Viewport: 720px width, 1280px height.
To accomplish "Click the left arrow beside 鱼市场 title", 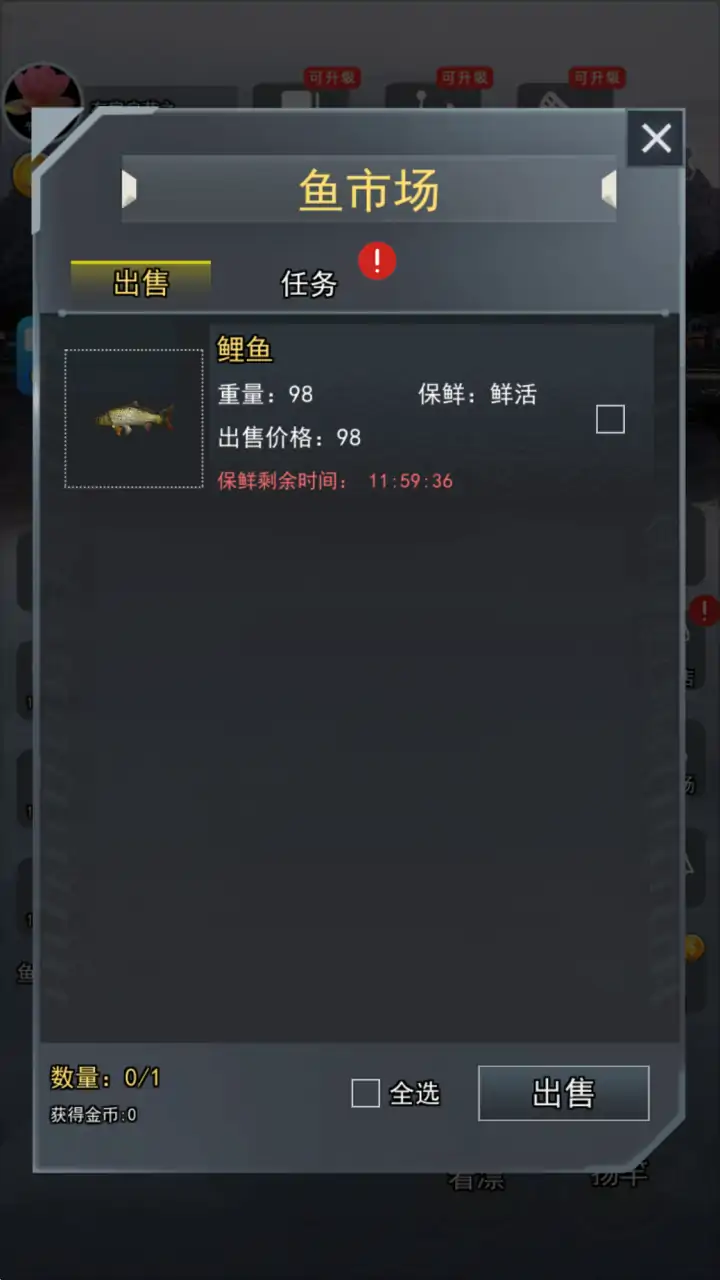I will pos(129,188).
